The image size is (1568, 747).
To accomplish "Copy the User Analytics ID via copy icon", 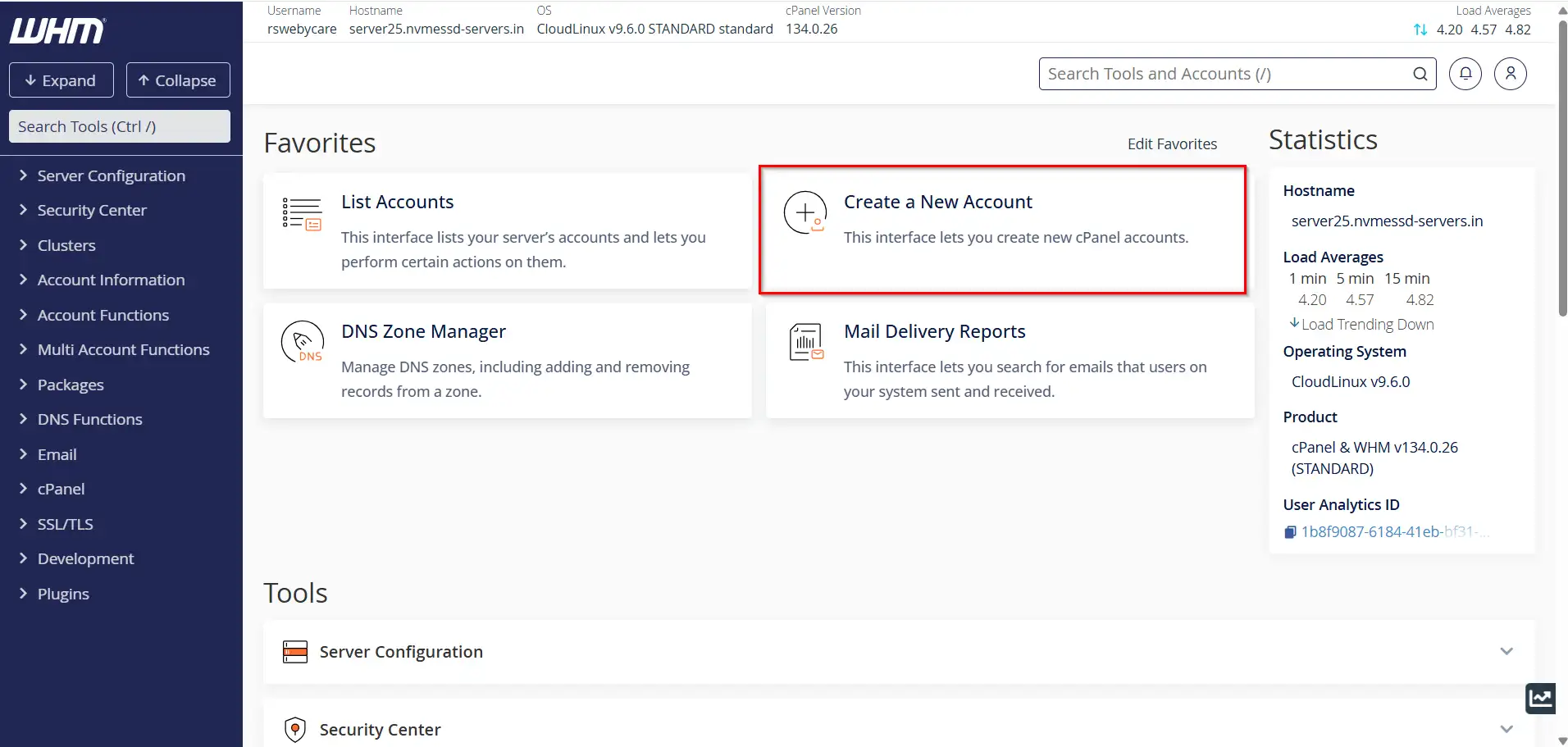I will pos(1290,532).
